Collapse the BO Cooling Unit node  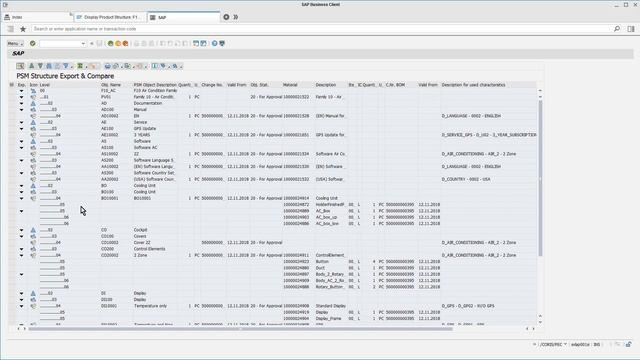click(x=21, y=186)
